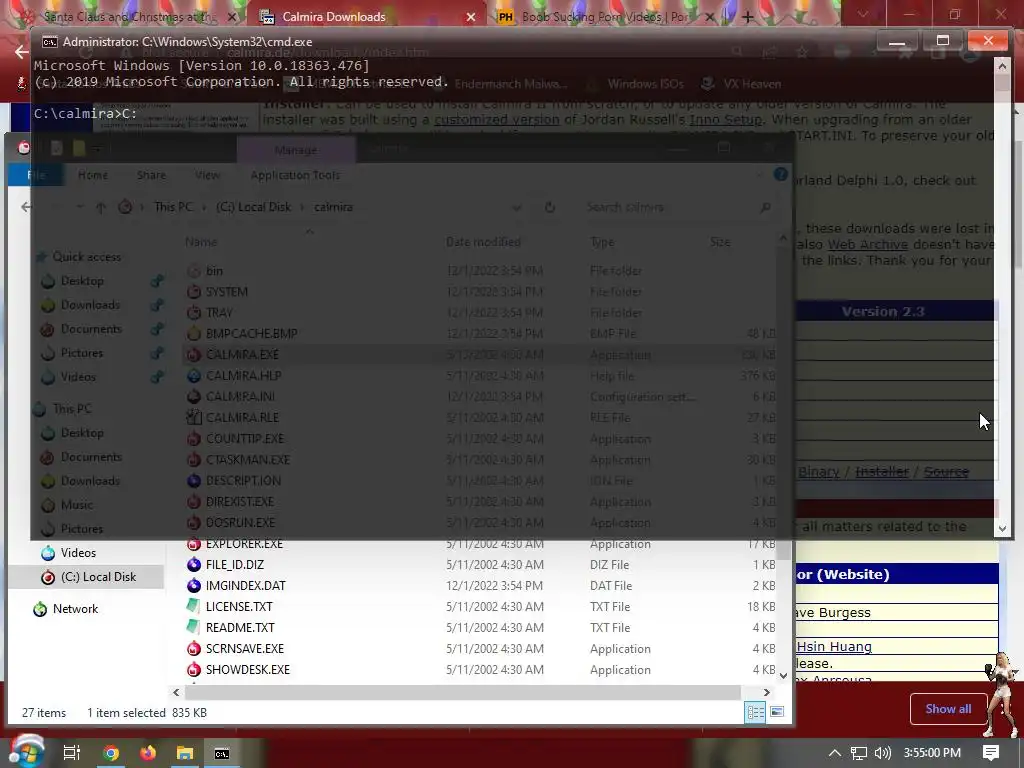Click Chrome's back arrow
The image size is (1024, 768).
tap(21, 52)
